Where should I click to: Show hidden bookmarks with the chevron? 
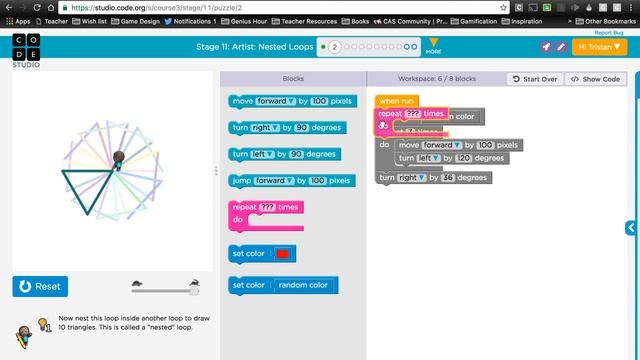click(570, 21)
